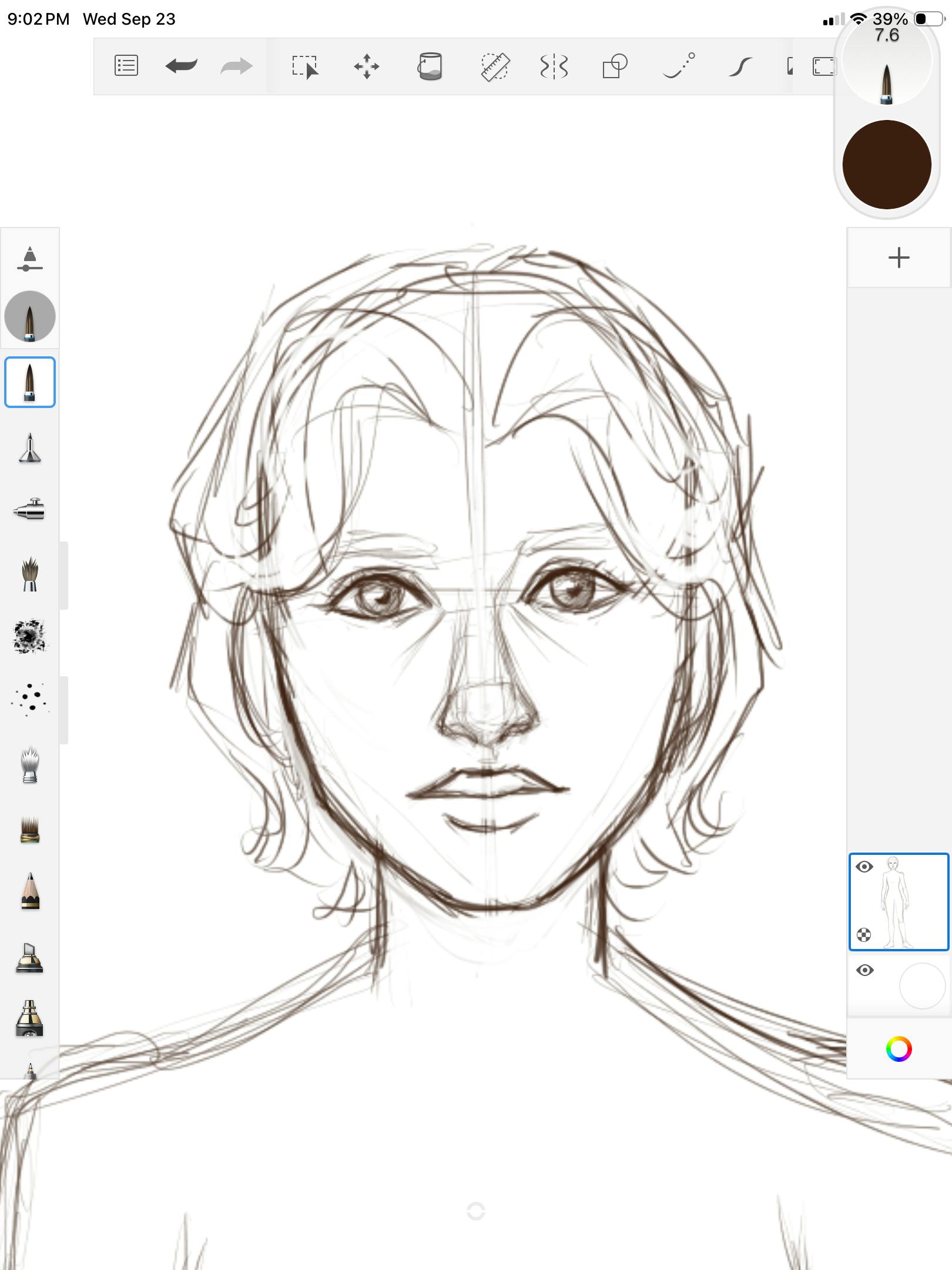The height and width of the screenshot is (1270, 952).
Task: Select the predictive stroke tool
Action: tap(679, 65)
